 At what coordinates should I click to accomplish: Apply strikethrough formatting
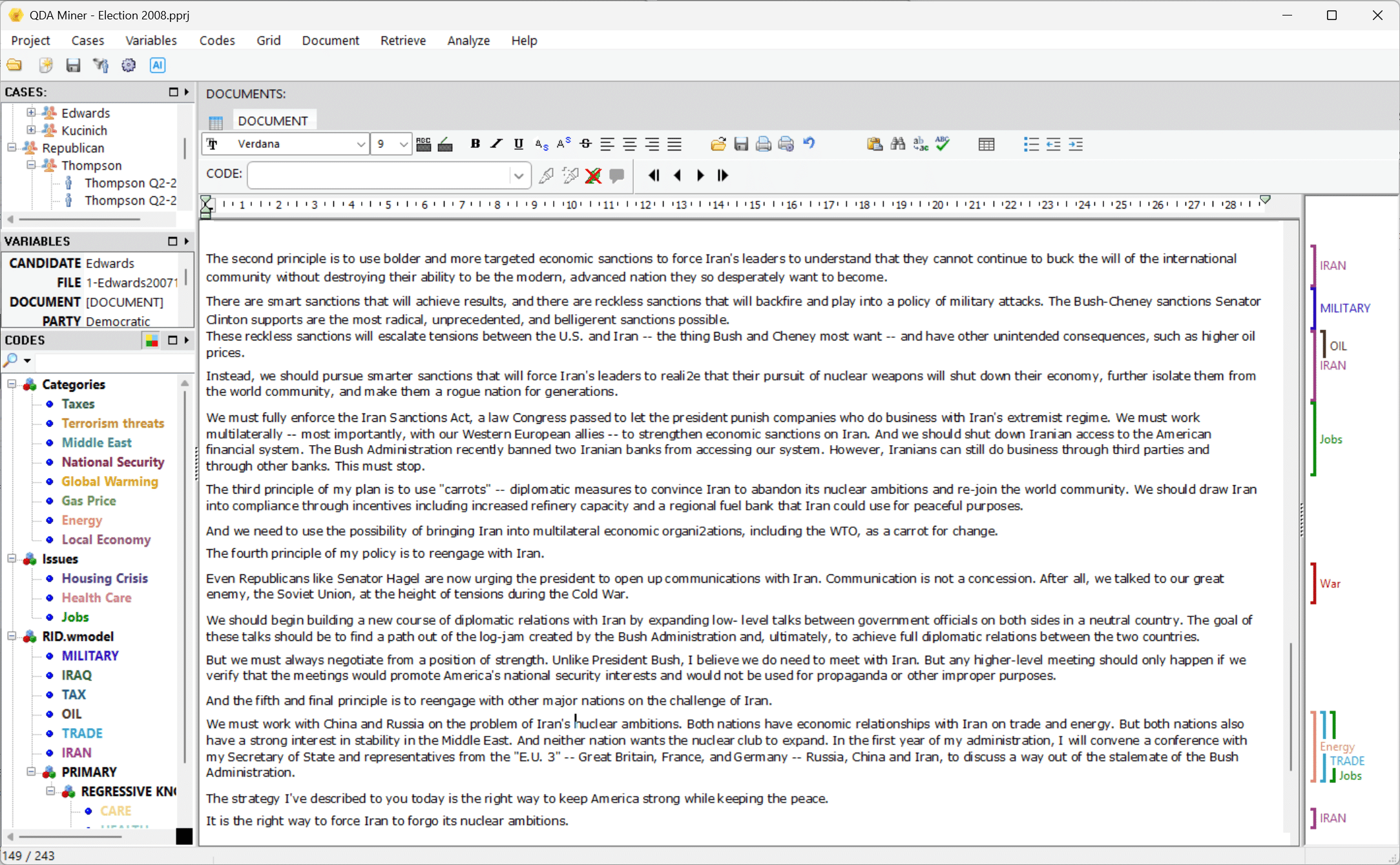pyautogui.click(x=585, y=144)
